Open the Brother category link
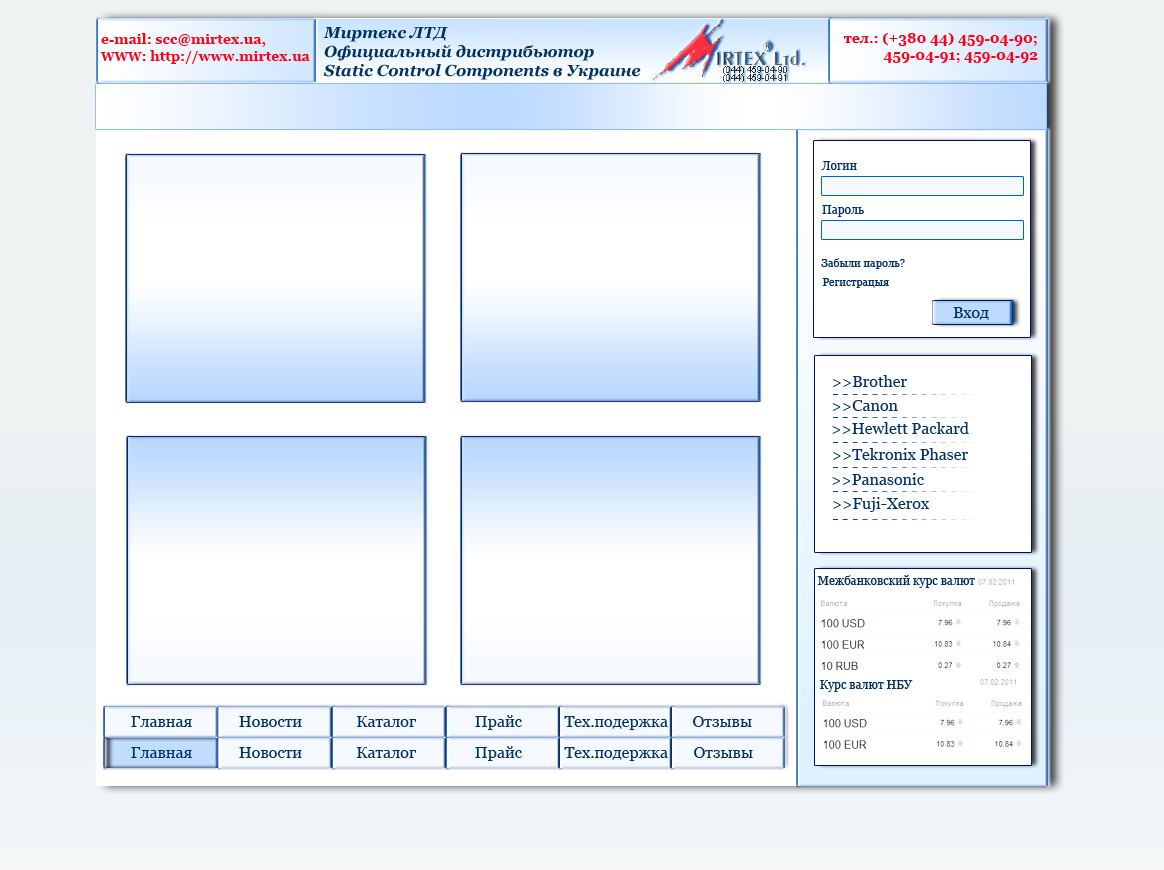This screenshot has width=1164, height=870. (869, 382)
